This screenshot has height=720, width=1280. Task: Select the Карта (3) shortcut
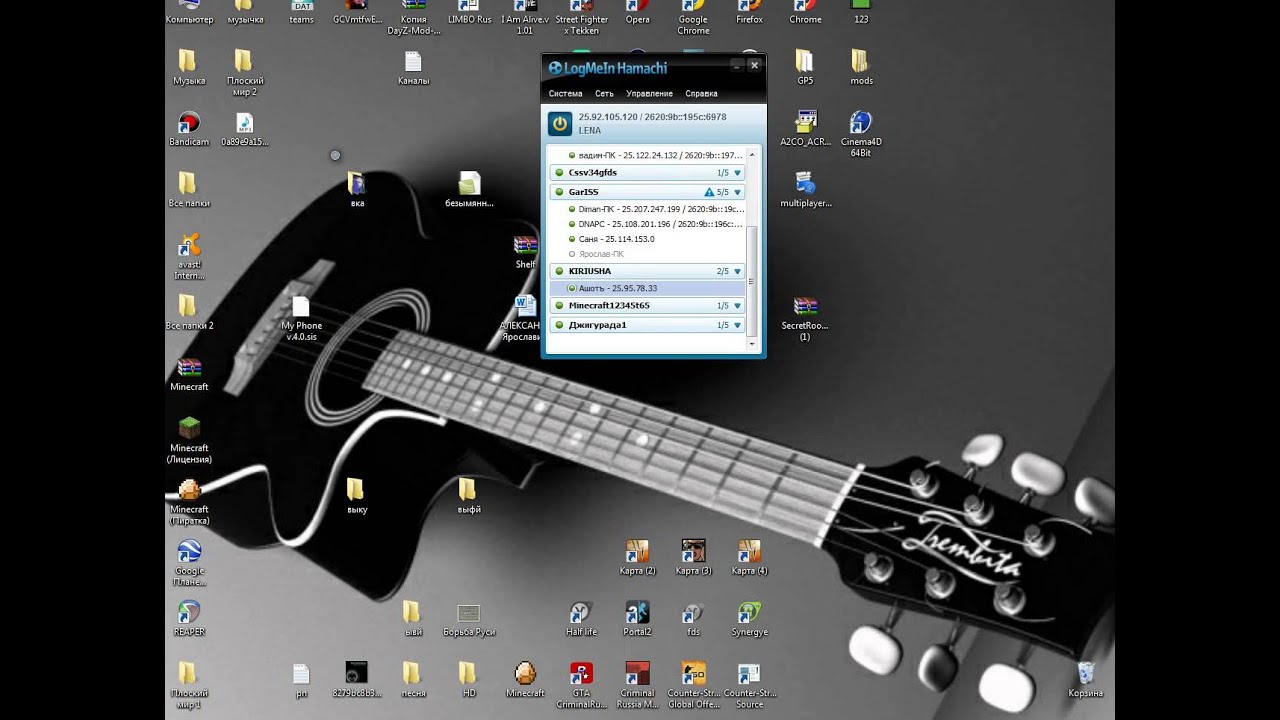[693, 557]
